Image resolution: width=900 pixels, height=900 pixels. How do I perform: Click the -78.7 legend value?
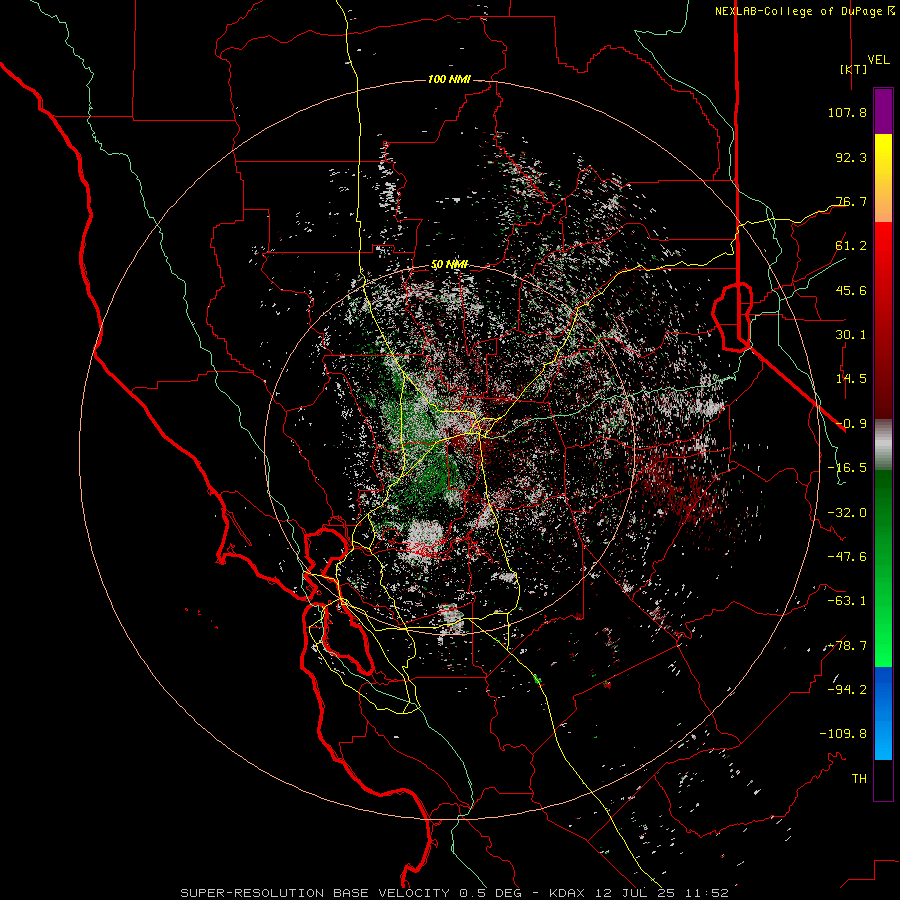[x=847, y=646]
